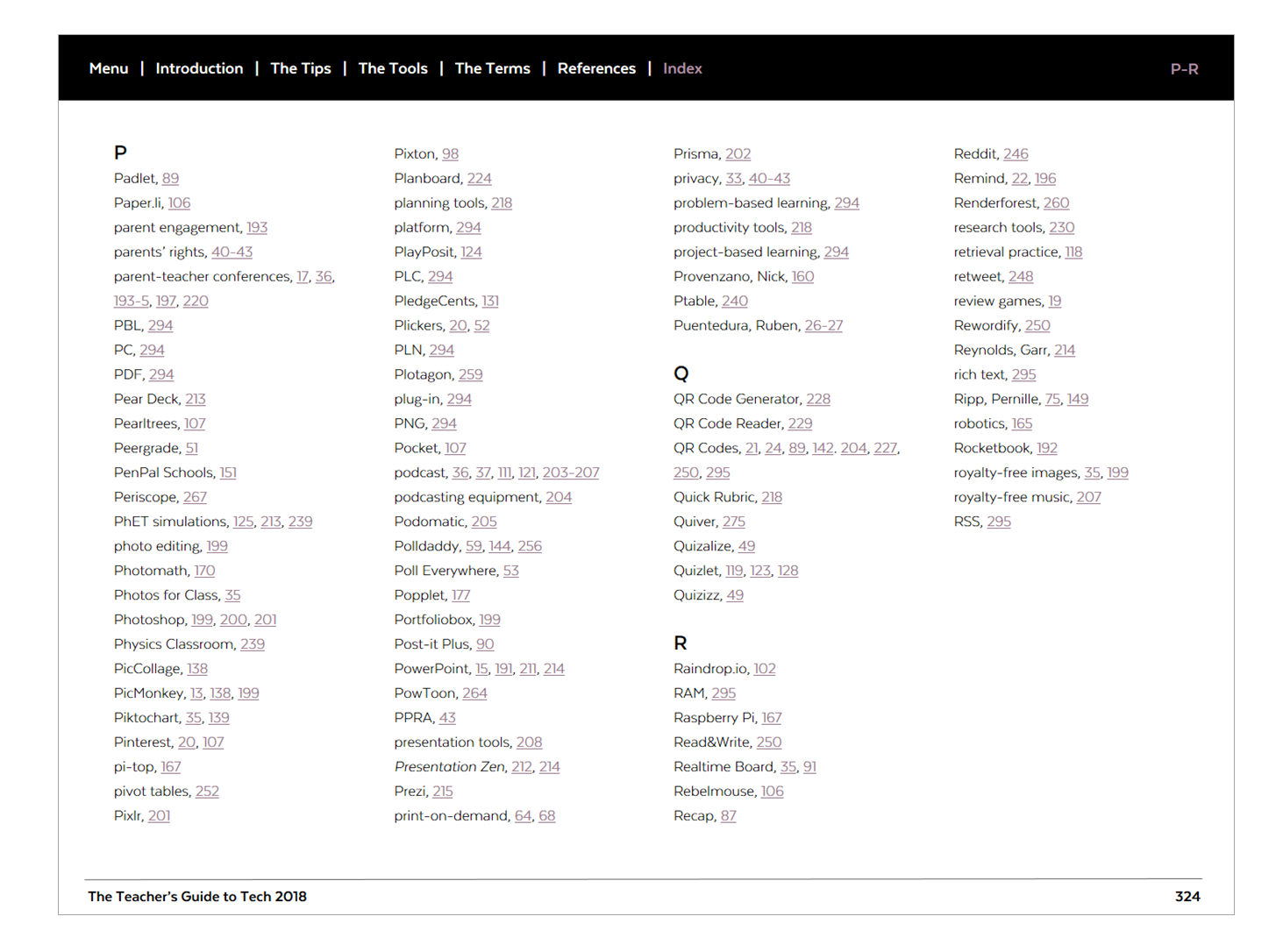
Task: Open page 165 for robotics
Action: click(x=1022, y=423)
